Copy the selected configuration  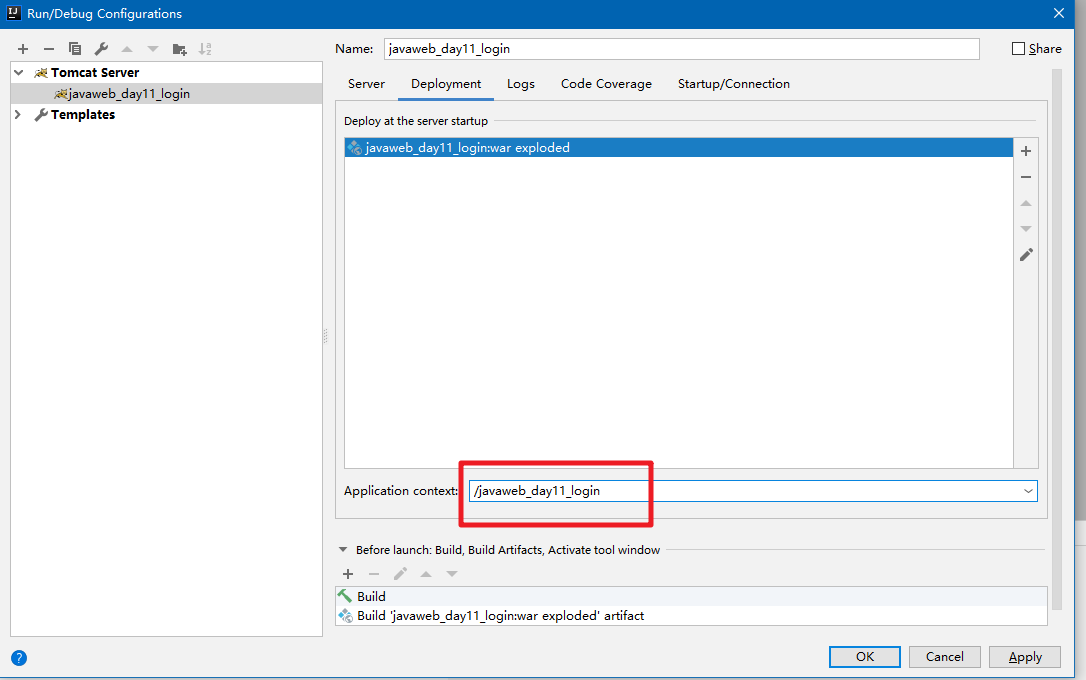point(75,49)
